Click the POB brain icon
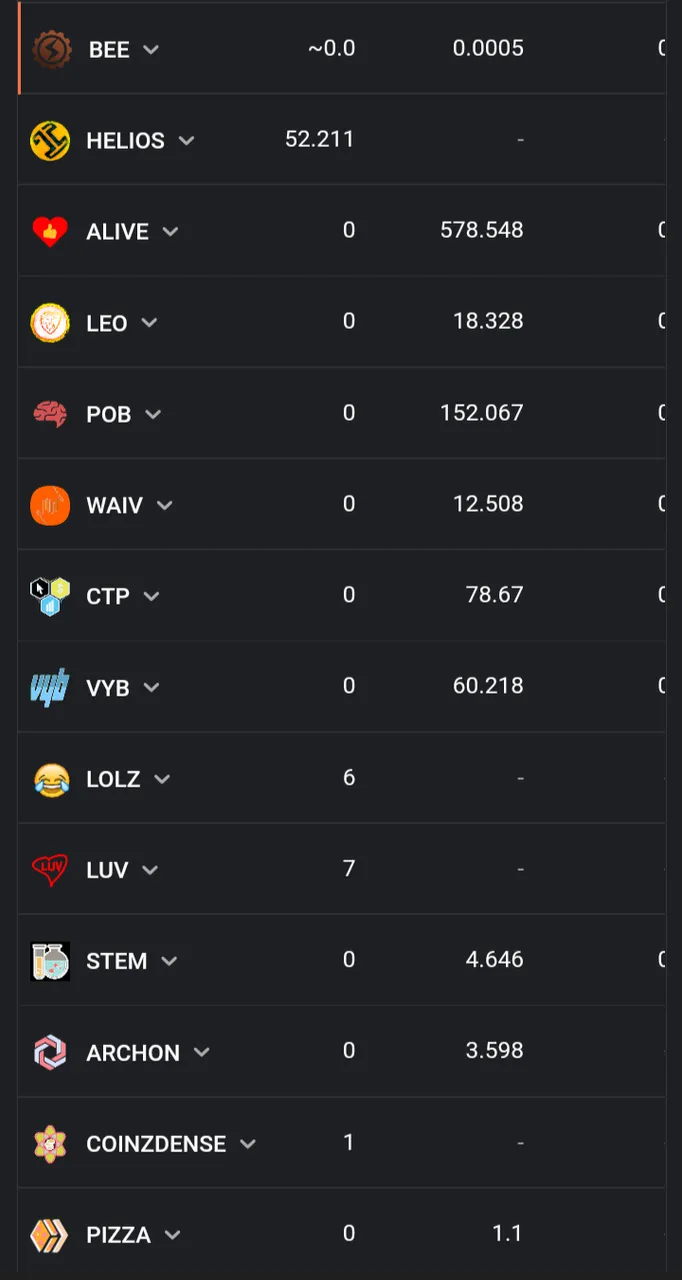The height and width of the screenshot is (1280, 682). coord(50,414)
